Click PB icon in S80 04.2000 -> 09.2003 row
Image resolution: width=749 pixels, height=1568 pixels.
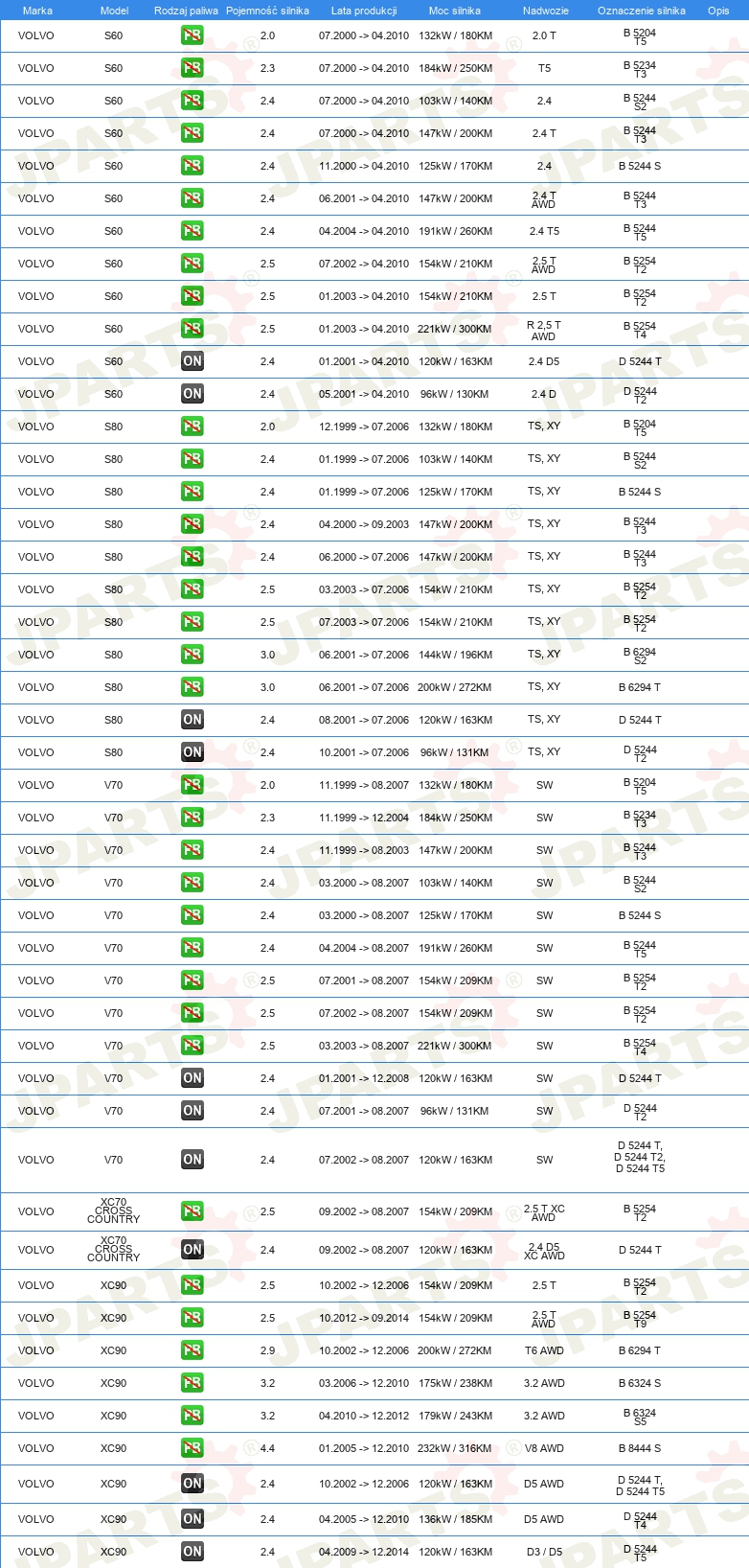[192, 524]
